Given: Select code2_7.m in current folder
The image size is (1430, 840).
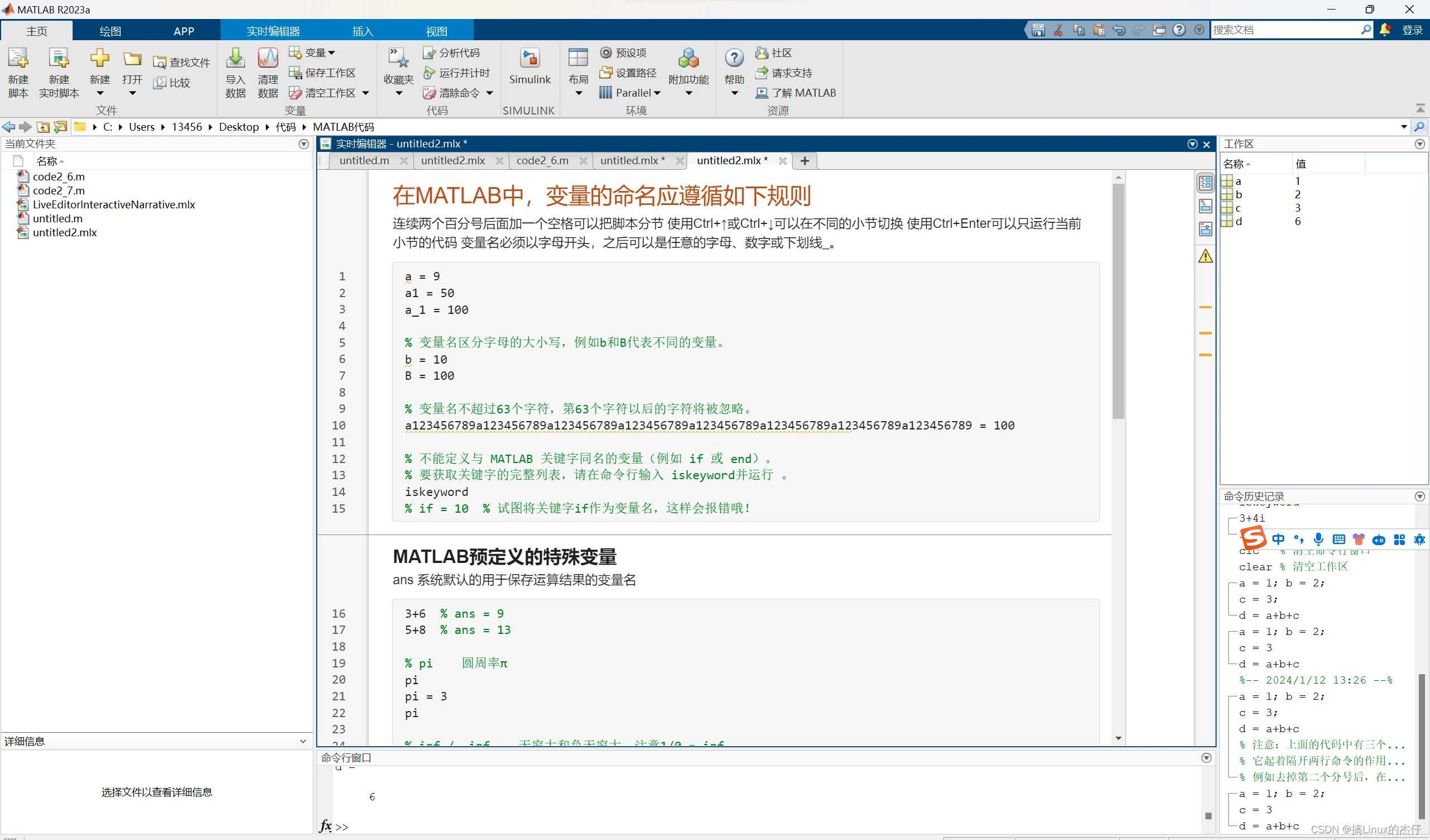Looking at the screenshot, I should click(59, 190).
